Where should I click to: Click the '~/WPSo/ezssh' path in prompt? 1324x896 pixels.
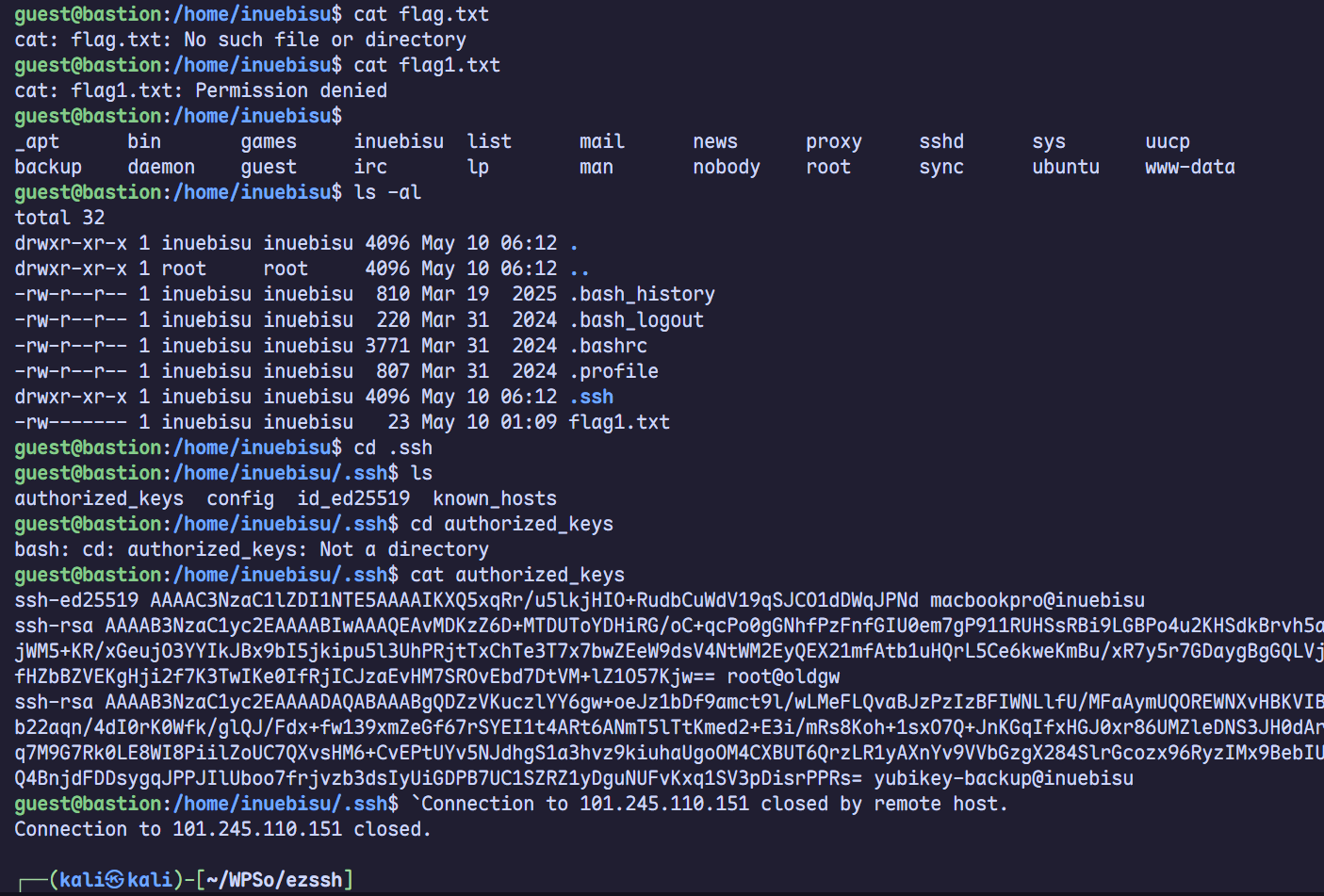274,879
